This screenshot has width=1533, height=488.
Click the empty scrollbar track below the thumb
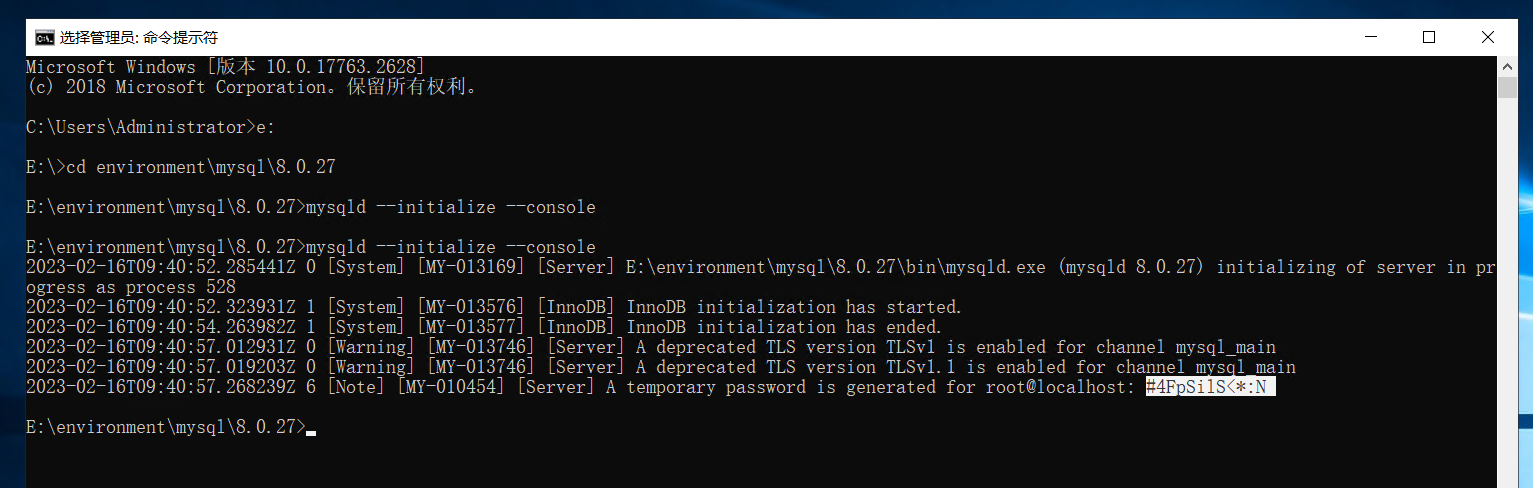(x=1507, y=290)
